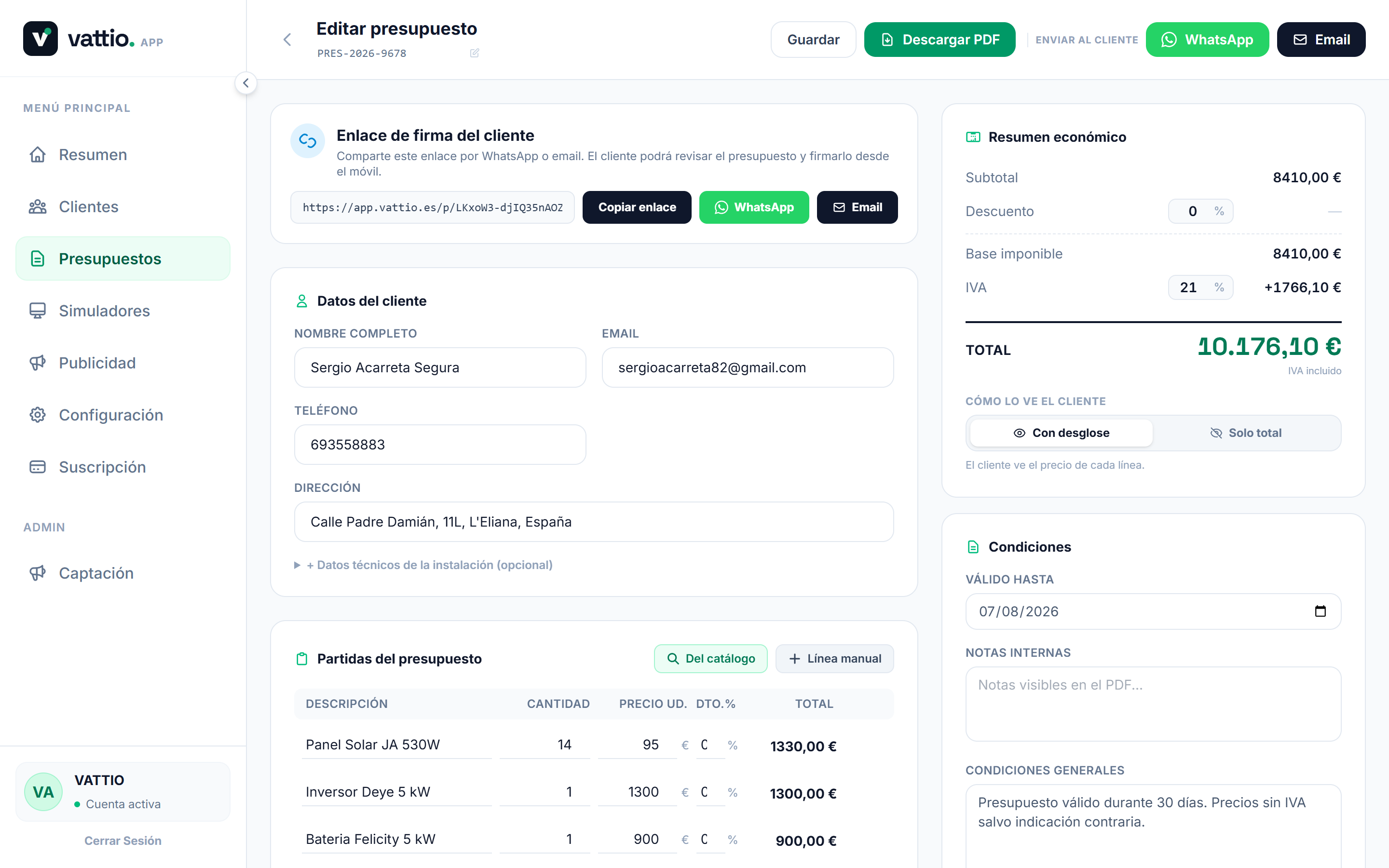This screenshot has height=868, width=1389.
Task: Click the IVA amount +1766,10 €
Action: coord(1302,287)
